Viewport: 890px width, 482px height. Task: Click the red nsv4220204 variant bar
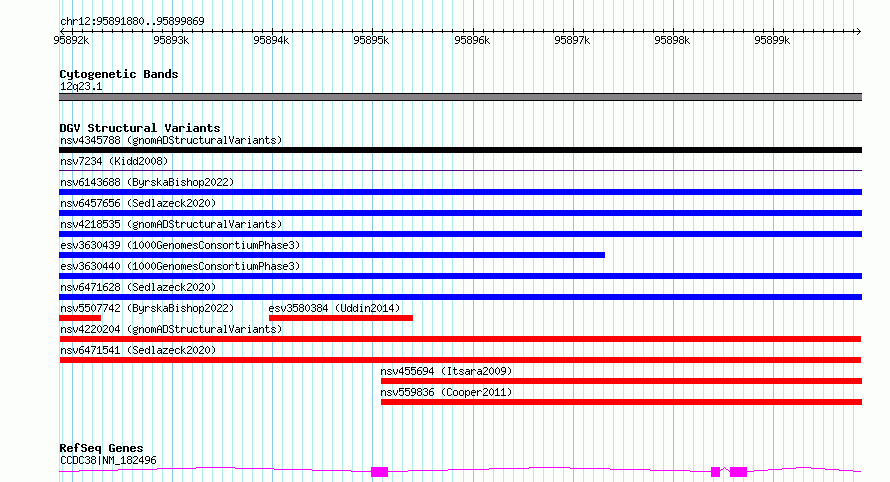pos(460,339)
